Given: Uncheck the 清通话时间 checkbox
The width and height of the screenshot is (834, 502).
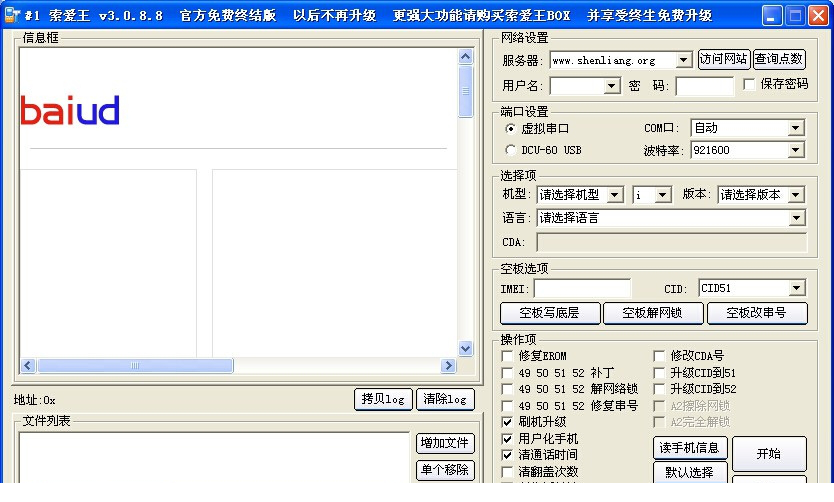Looking at the screenshot, I should (507, 455).
